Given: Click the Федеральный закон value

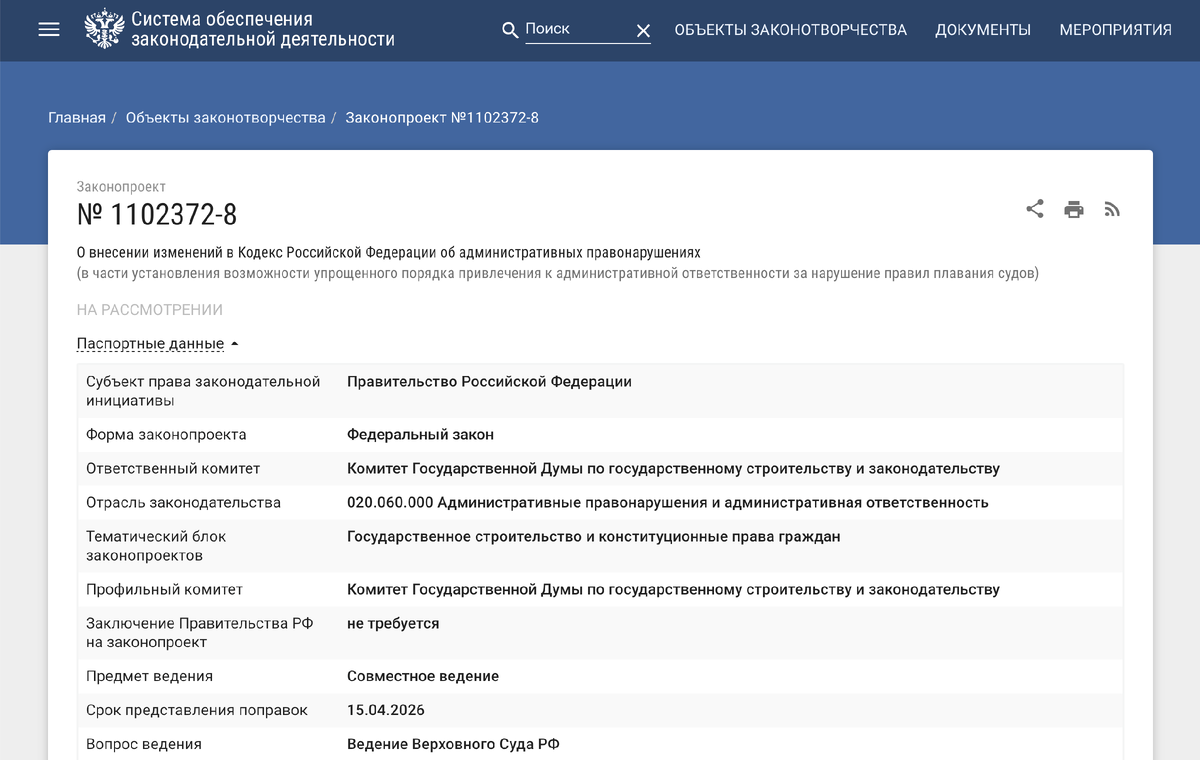Looking at the screenshot, I should (x=420, y=435).
